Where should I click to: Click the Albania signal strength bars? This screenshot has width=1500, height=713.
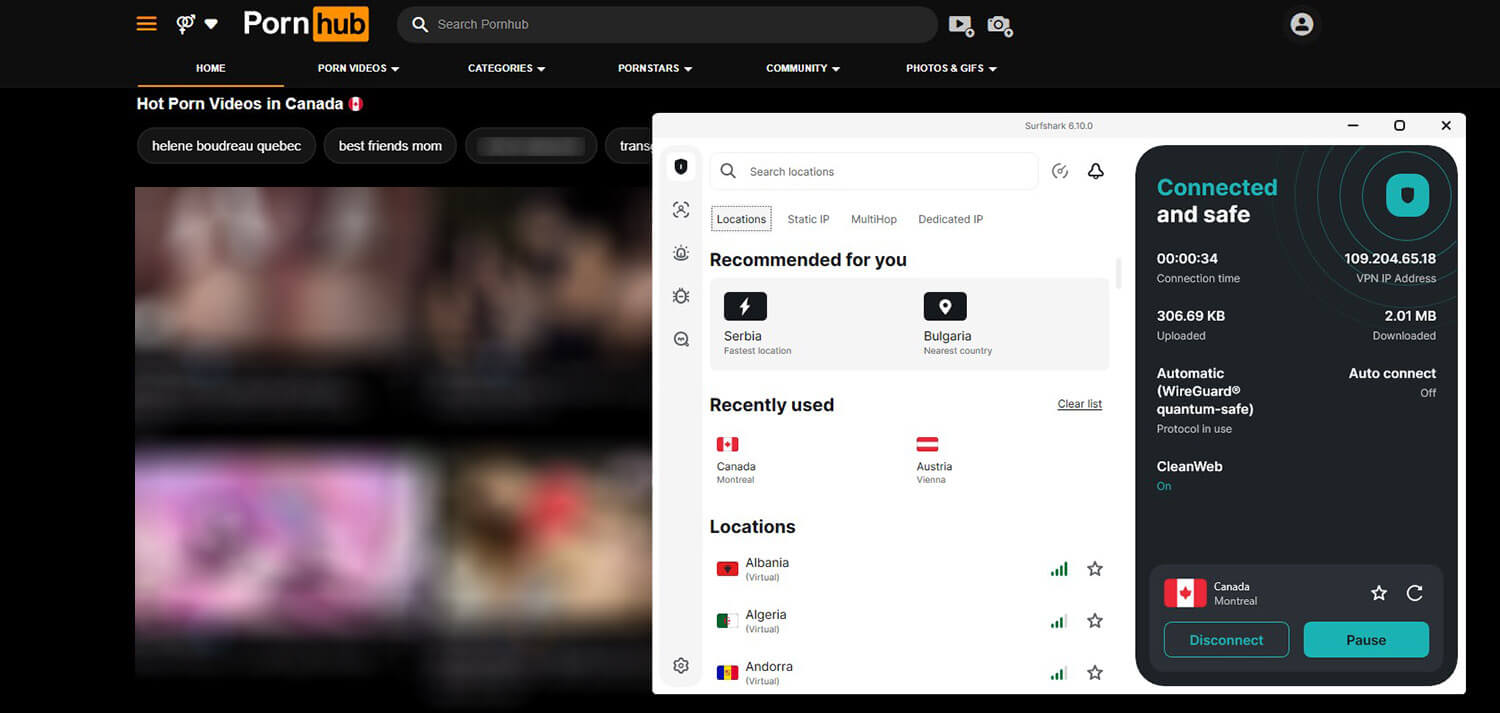(1059, 569)
